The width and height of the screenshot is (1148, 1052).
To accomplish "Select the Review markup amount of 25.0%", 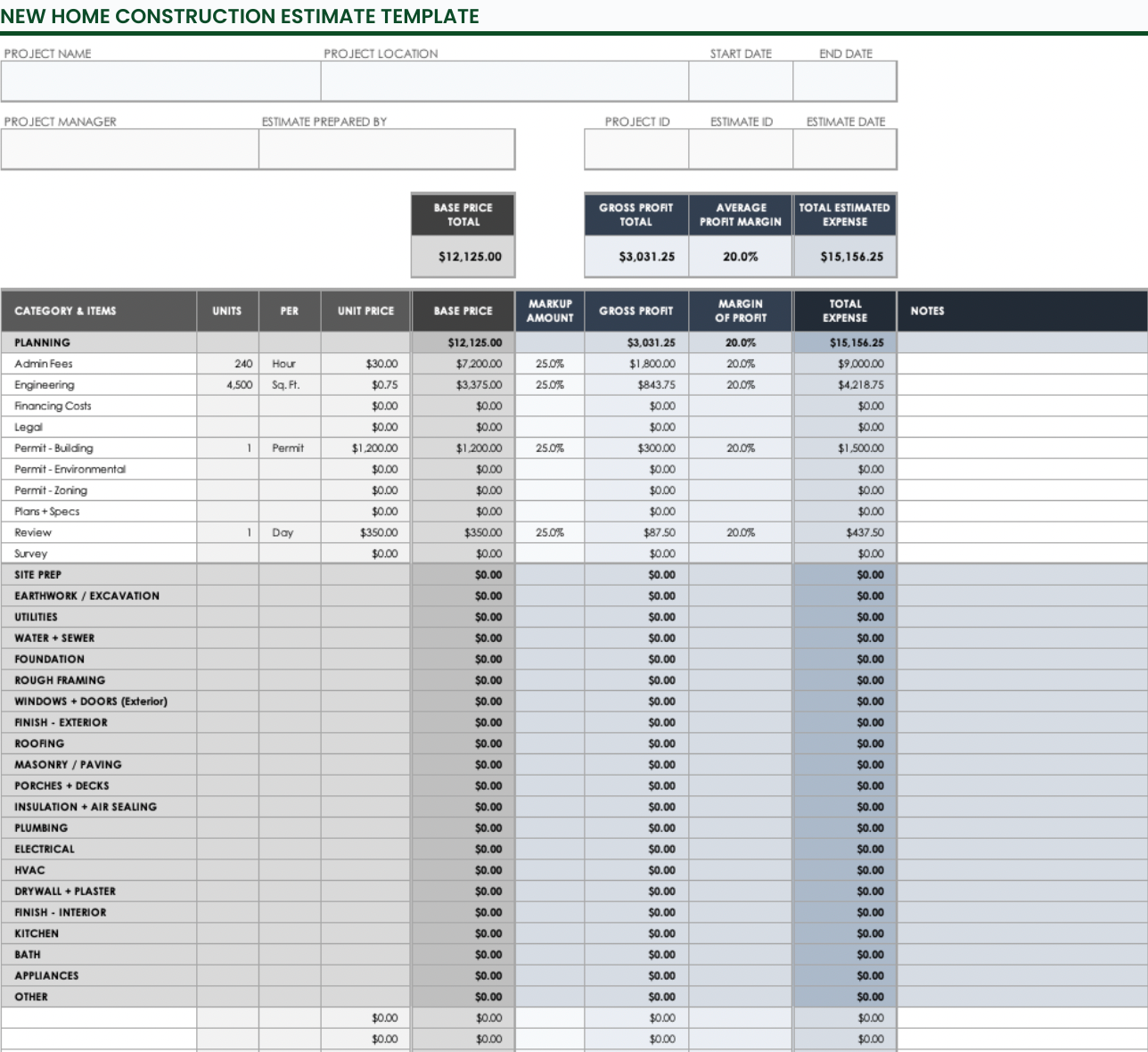I will (549, 532).
